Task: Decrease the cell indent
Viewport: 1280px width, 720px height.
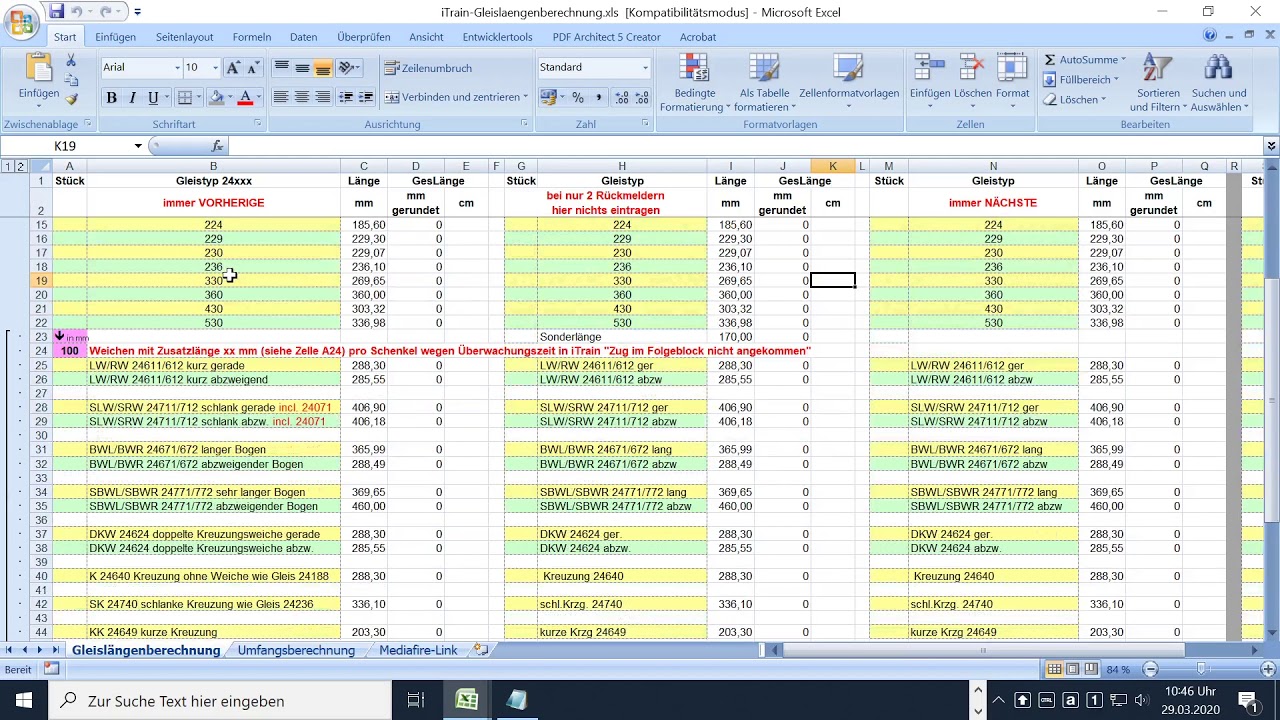Action: [x=346, y=97]
